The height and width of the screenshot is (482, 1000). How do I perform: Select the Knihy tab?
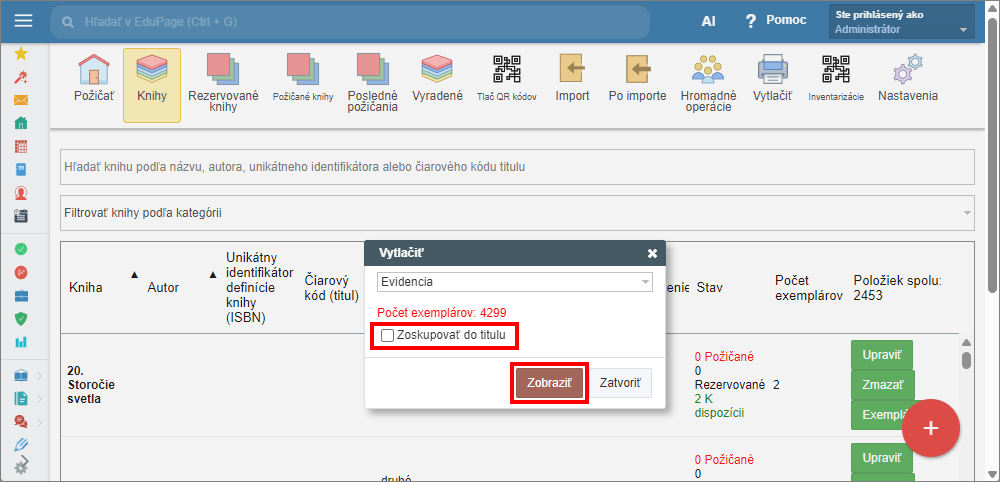[x=152, y=78]
